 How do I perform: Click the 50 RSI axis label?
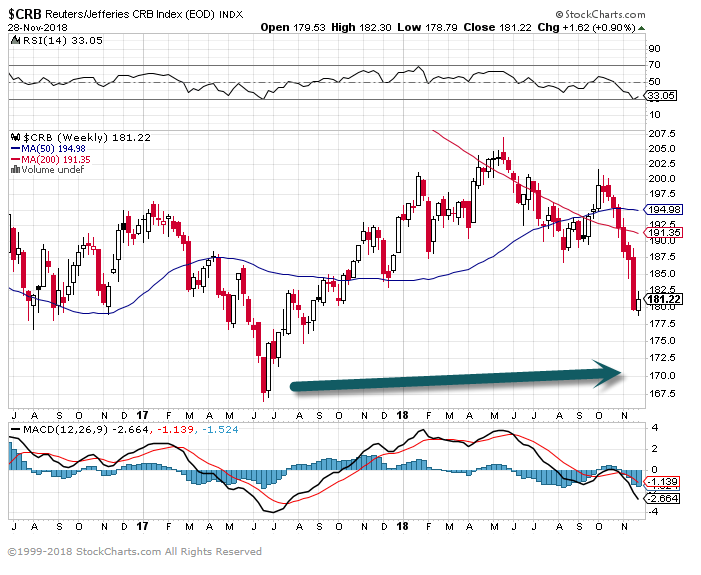coord(655,82)
